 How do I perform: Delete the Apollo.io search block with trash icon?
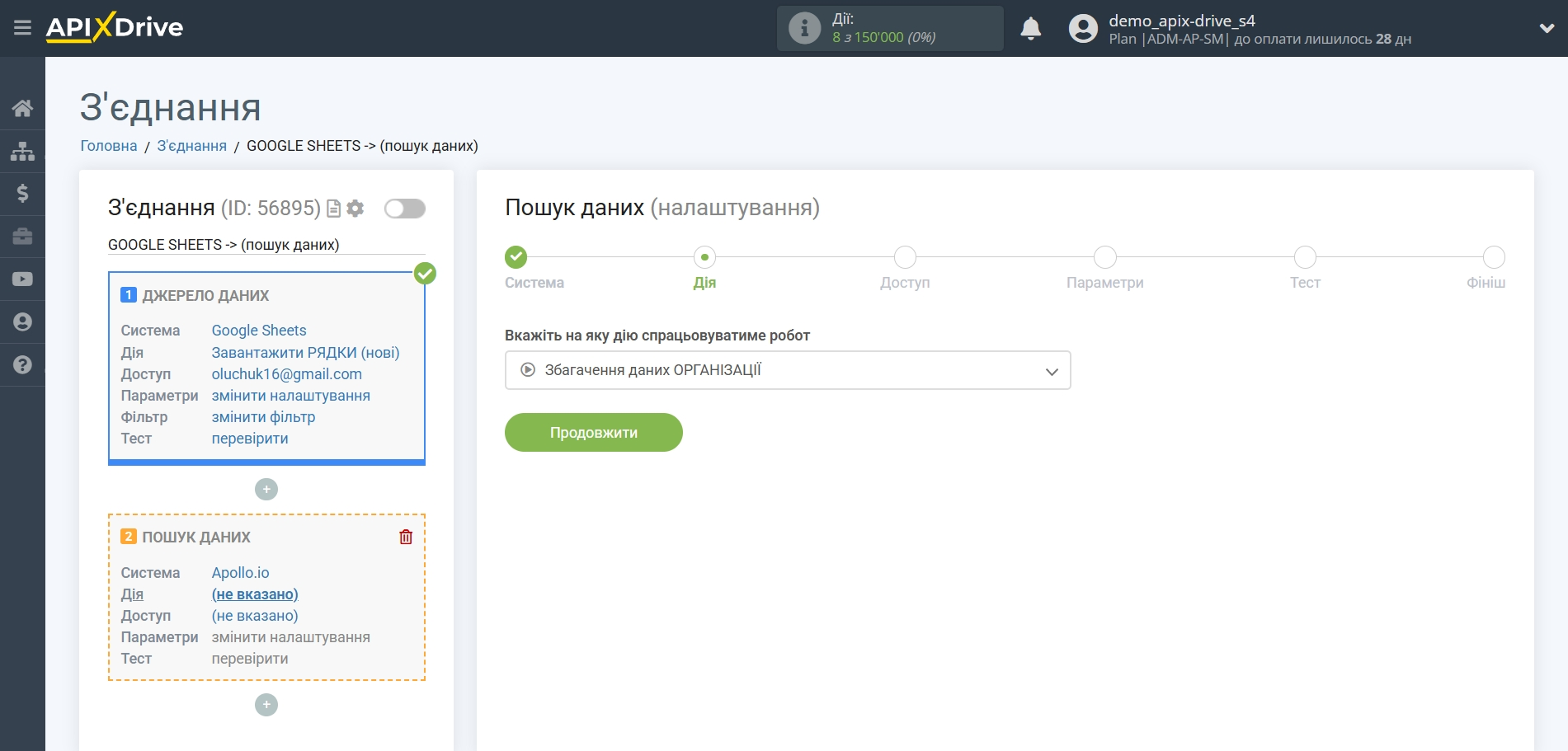pyautogui.click(x=406, y=536)
